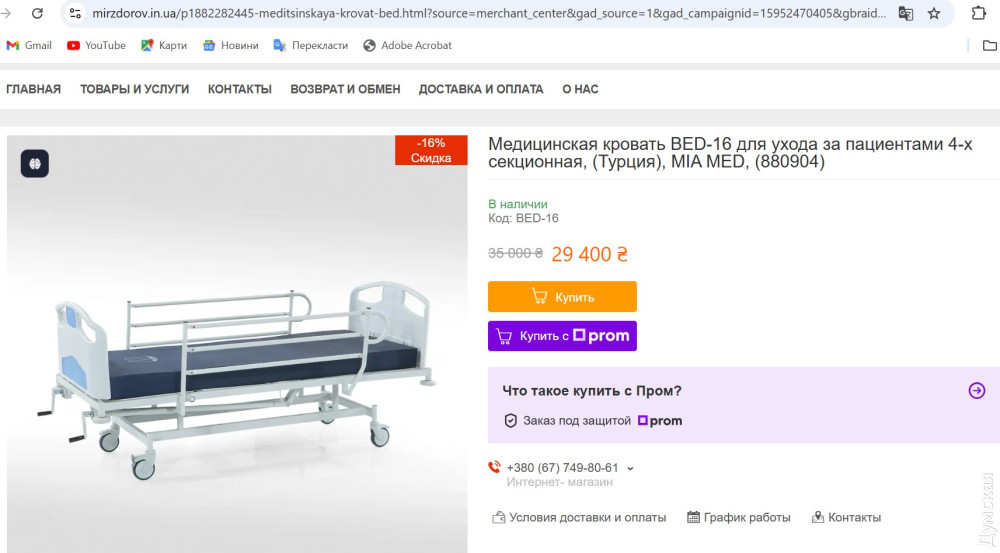This screenshot has width=1000, height=553.
Task: Open the Adobe Acrobat bookmark
Action: click(407, 45)
